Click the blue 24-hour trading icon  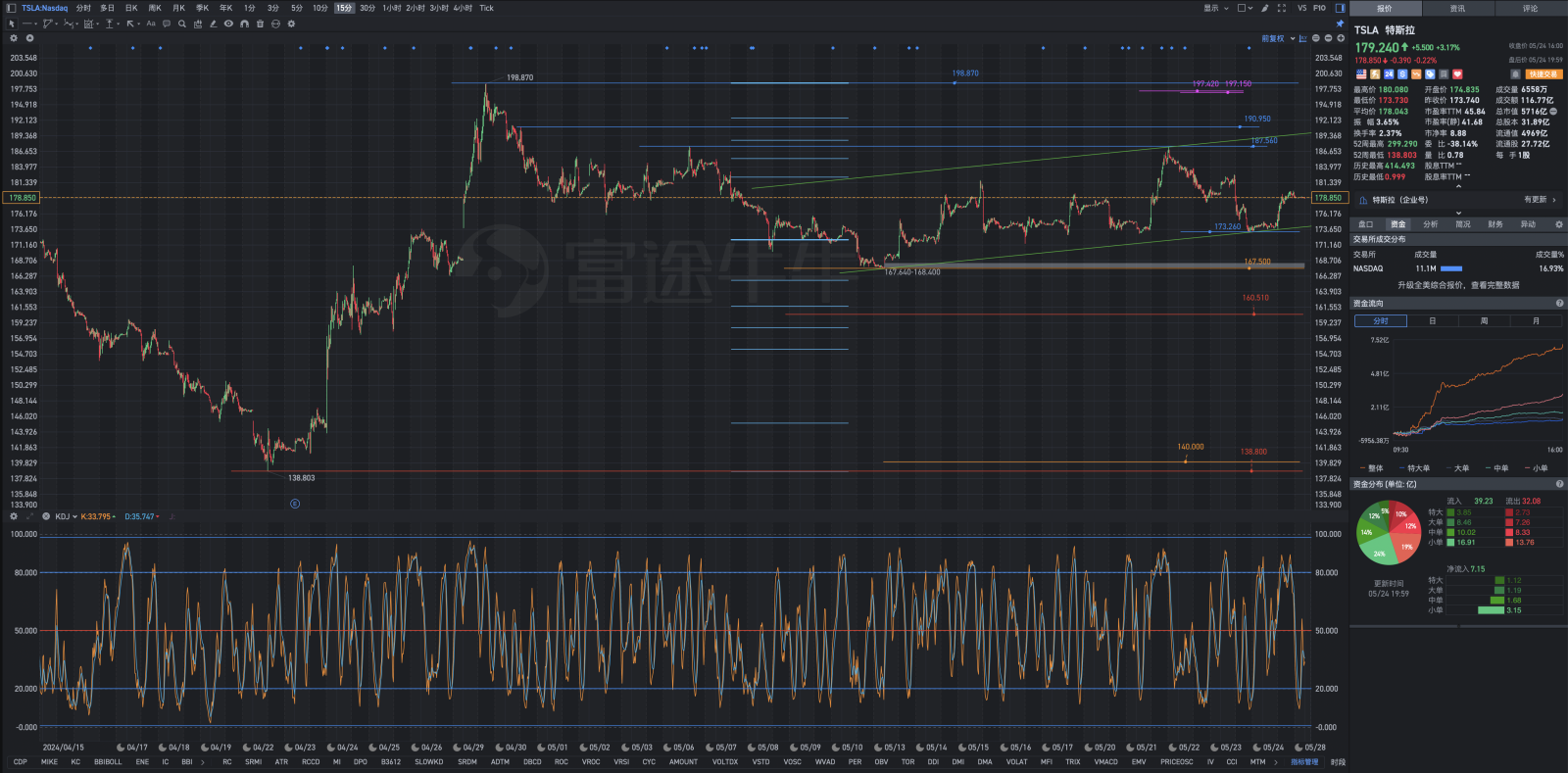pos(1389,74)
